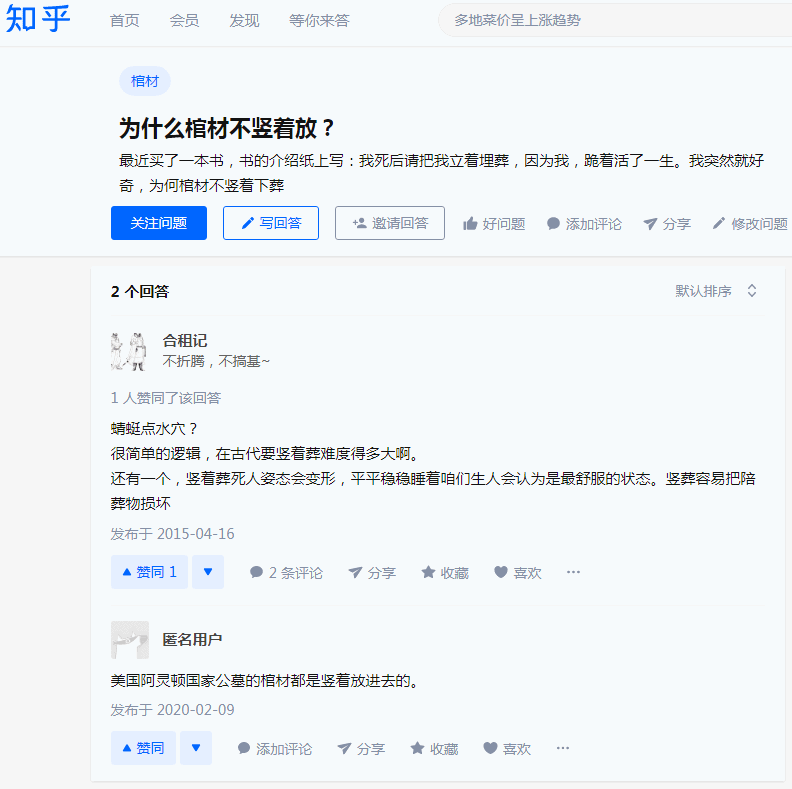This screenshot has width=792, height=789.
Task: Click the 关注问题 button
Action: click(x=159, y=223)
